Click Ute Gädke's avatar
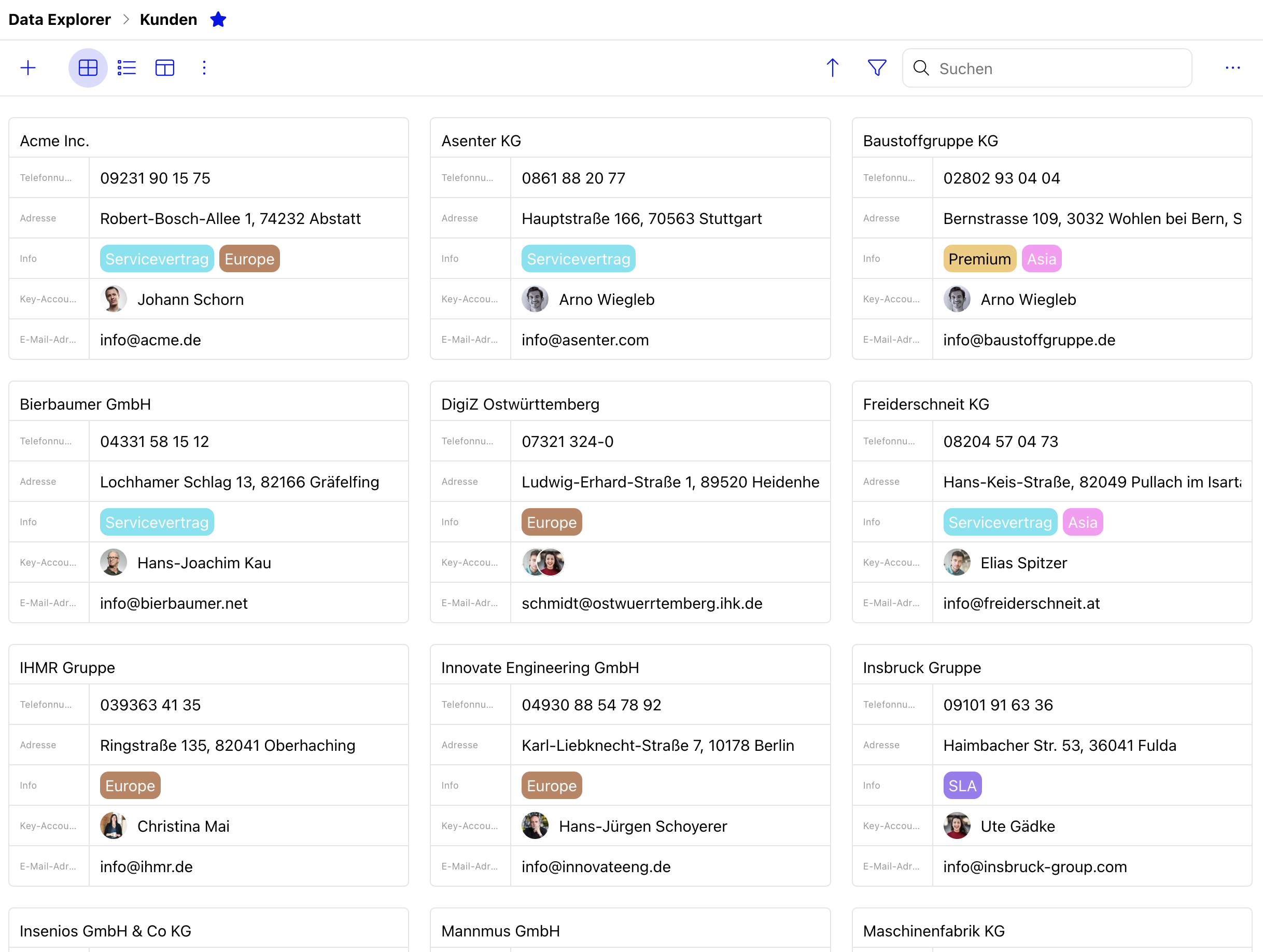Viewport: 1263px width, 952px height. point(957,825)
